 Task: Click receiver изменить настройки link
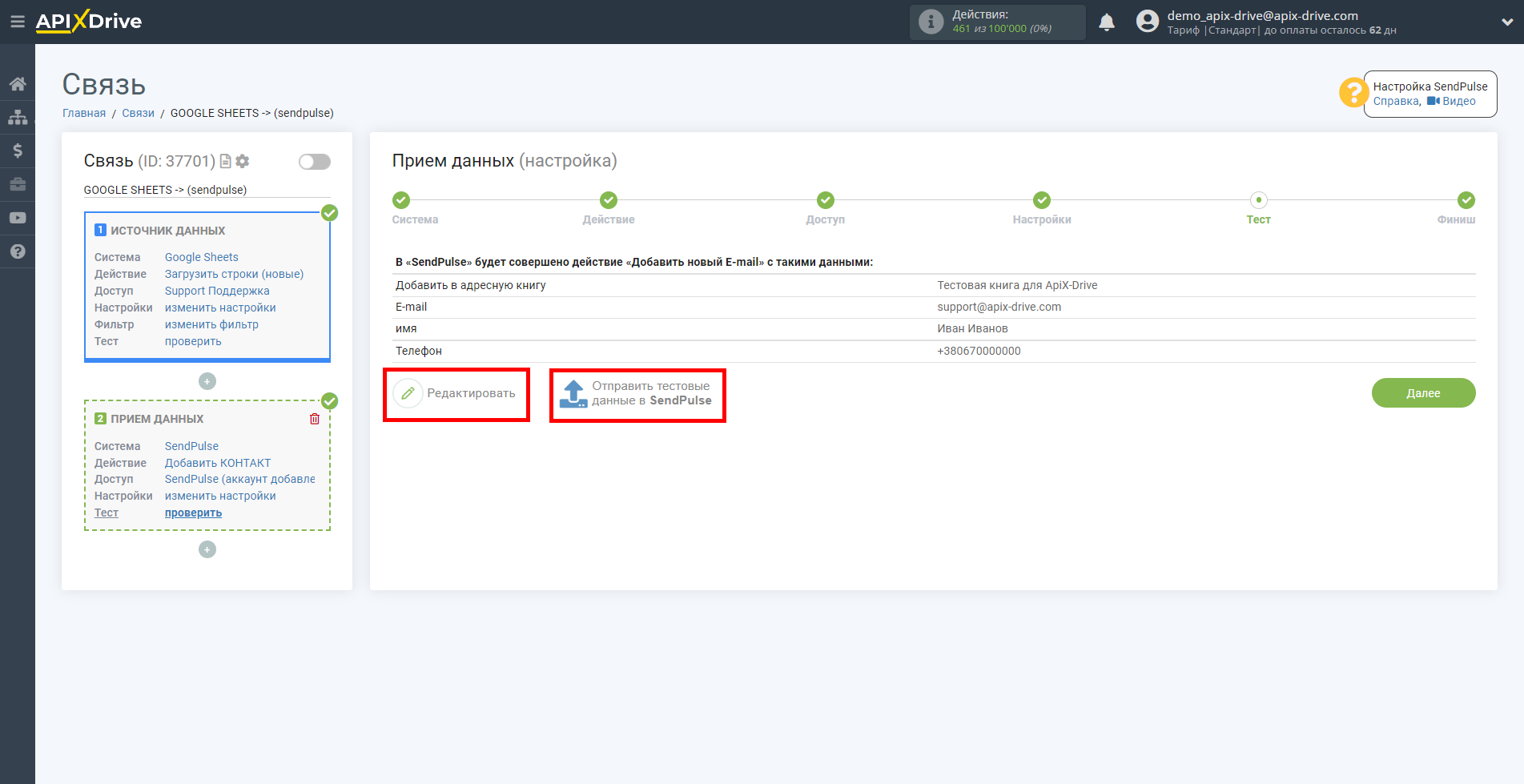220,496
